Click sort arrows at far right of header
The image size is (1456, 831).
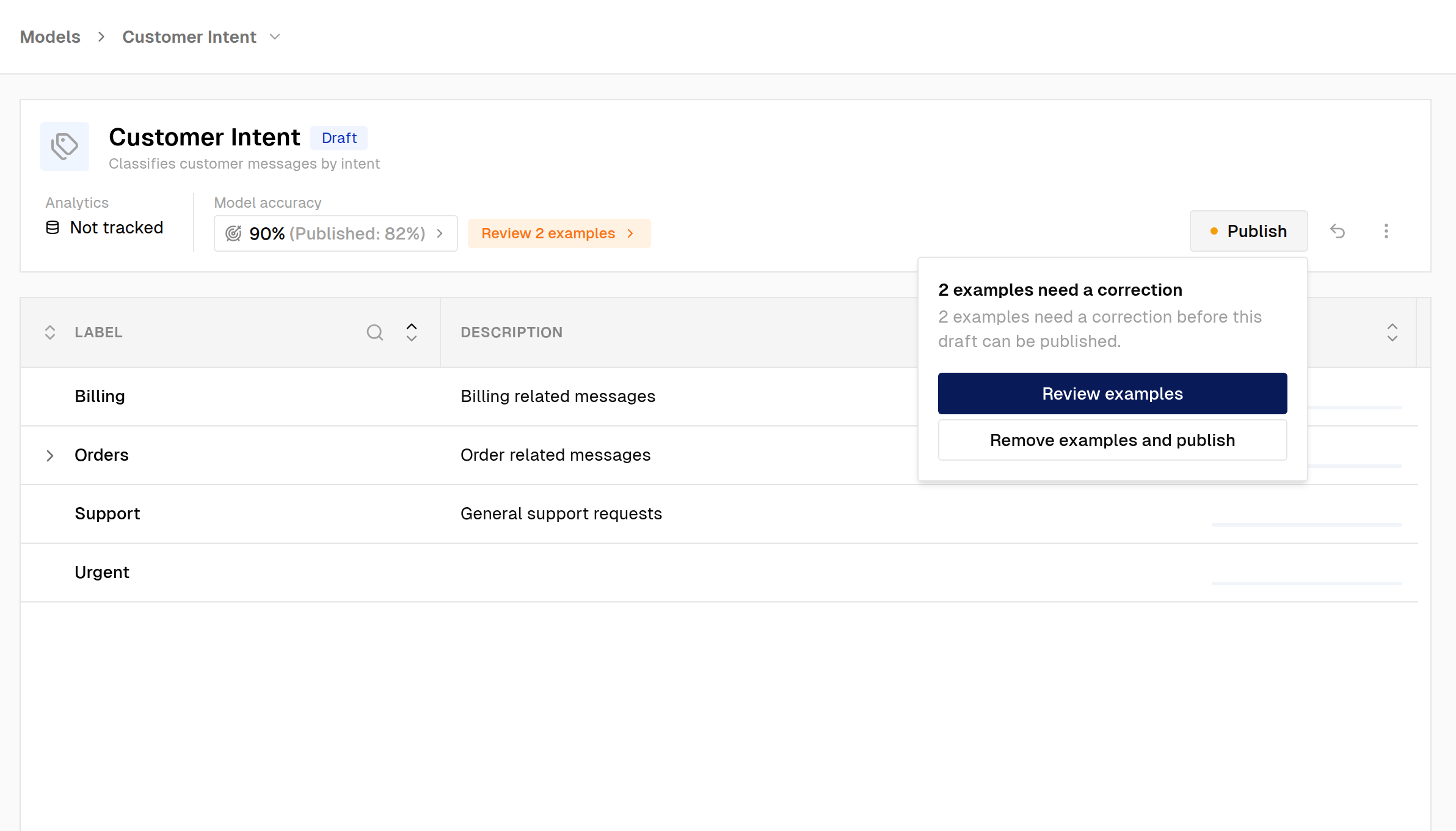[x=1392, y=332]
